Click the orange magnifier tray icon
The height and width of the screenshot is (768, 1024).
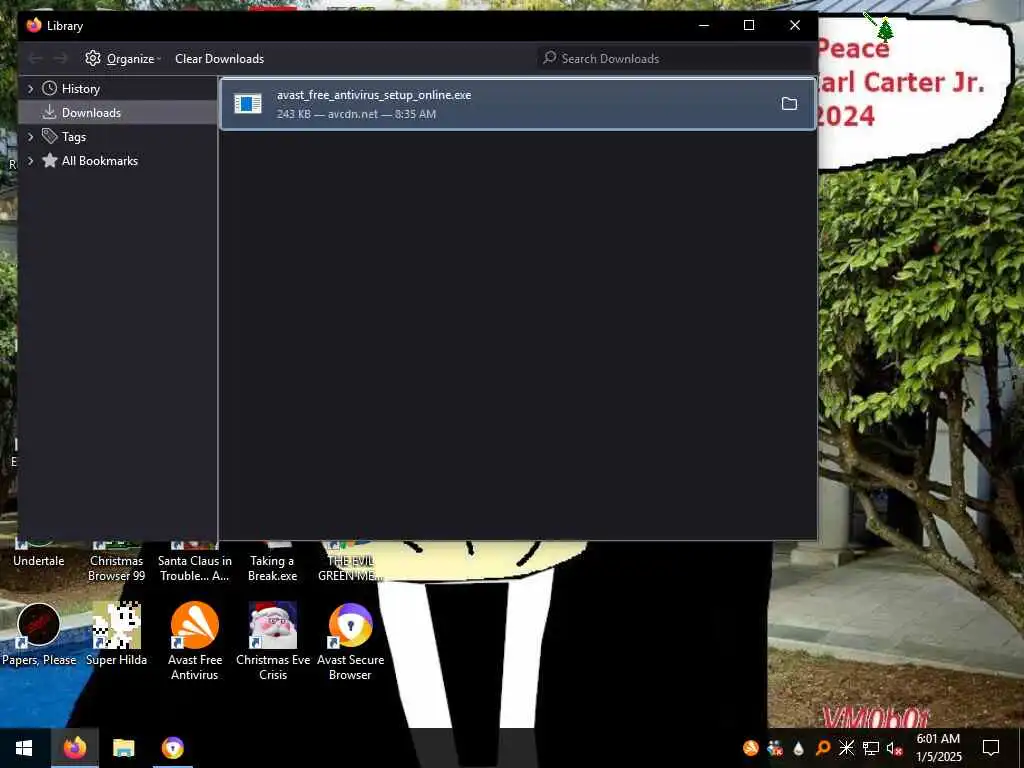(x=822, y=748)
